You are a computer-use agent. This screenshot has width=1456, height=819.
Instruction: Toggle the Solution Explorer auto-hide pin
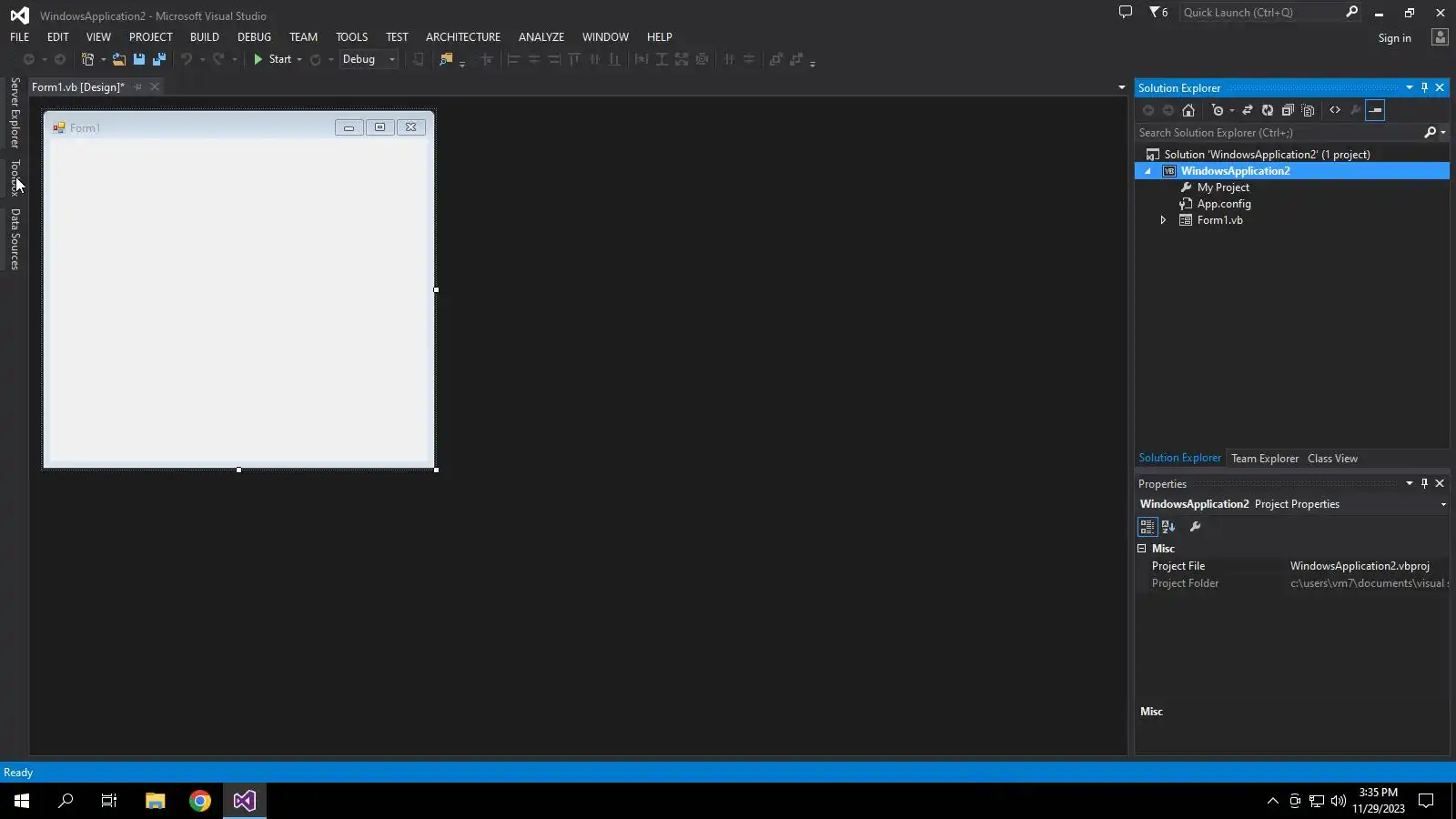click(x=1424, y=88)
